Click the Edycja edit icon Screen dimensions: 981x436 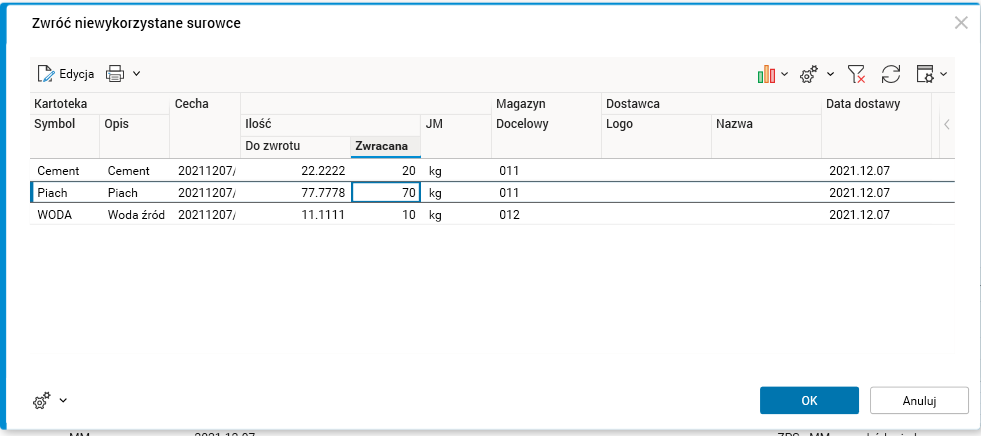coord(46,73)
